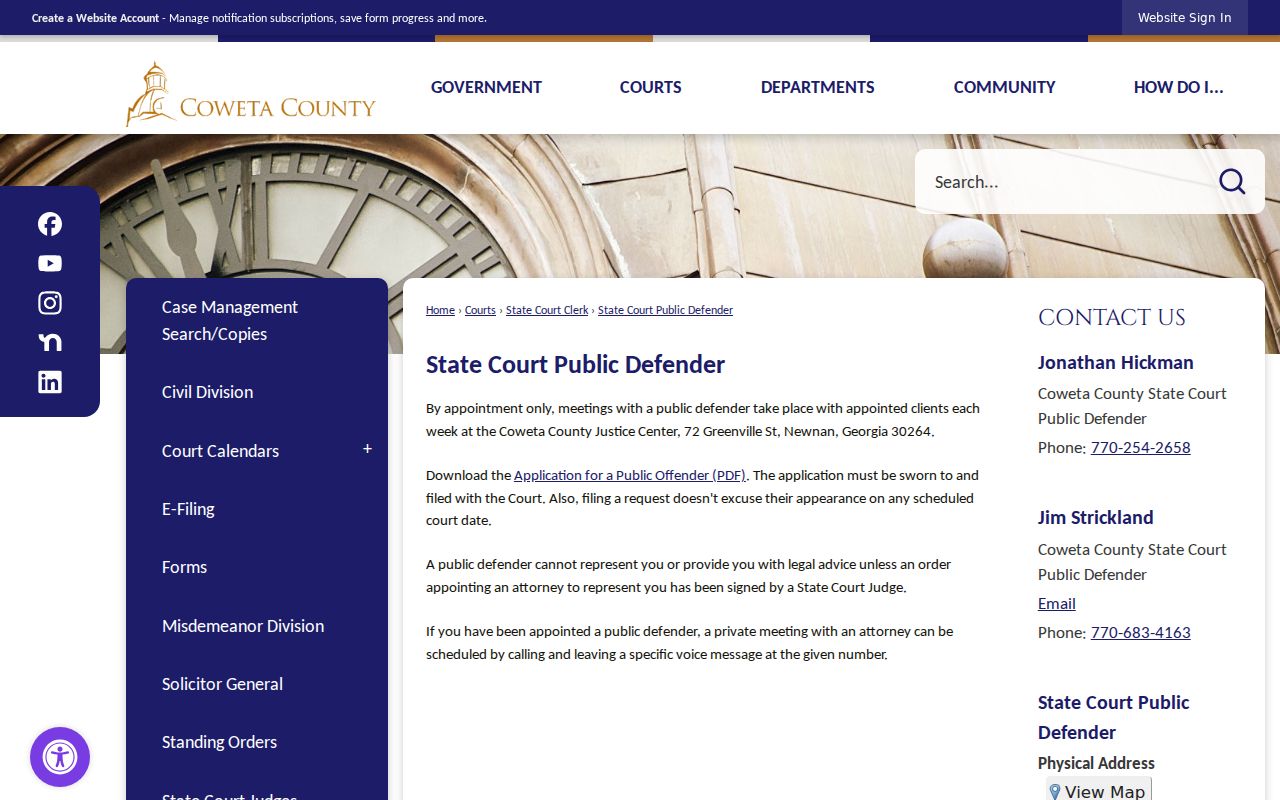Open the Facebook social icon
Viewport: 1280px width, 800px height.
(x=50, y=224)
